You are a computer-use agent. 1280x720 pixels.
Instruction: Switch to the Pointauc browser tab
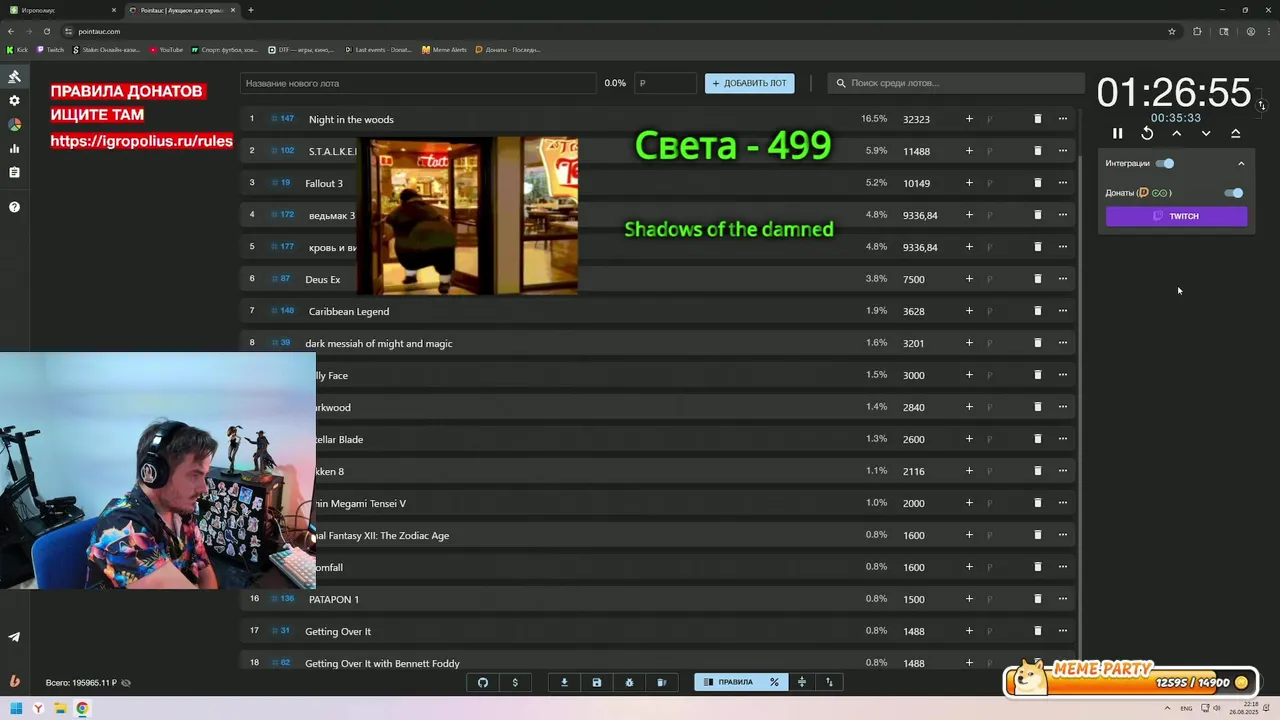[182, 10]
